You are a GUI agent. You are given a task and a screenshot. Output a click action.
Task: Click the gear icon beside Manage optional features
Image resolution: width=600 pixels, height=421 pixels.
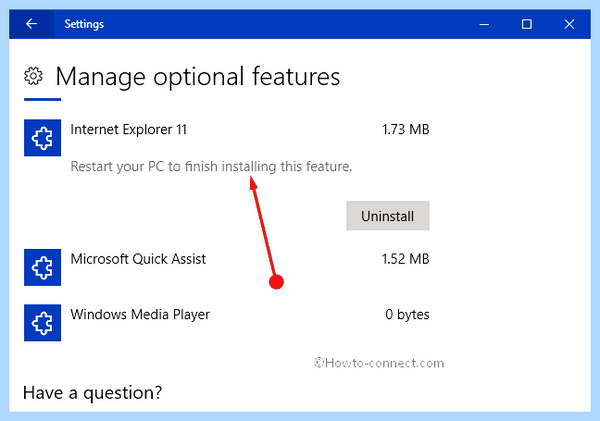click(34, 76)
